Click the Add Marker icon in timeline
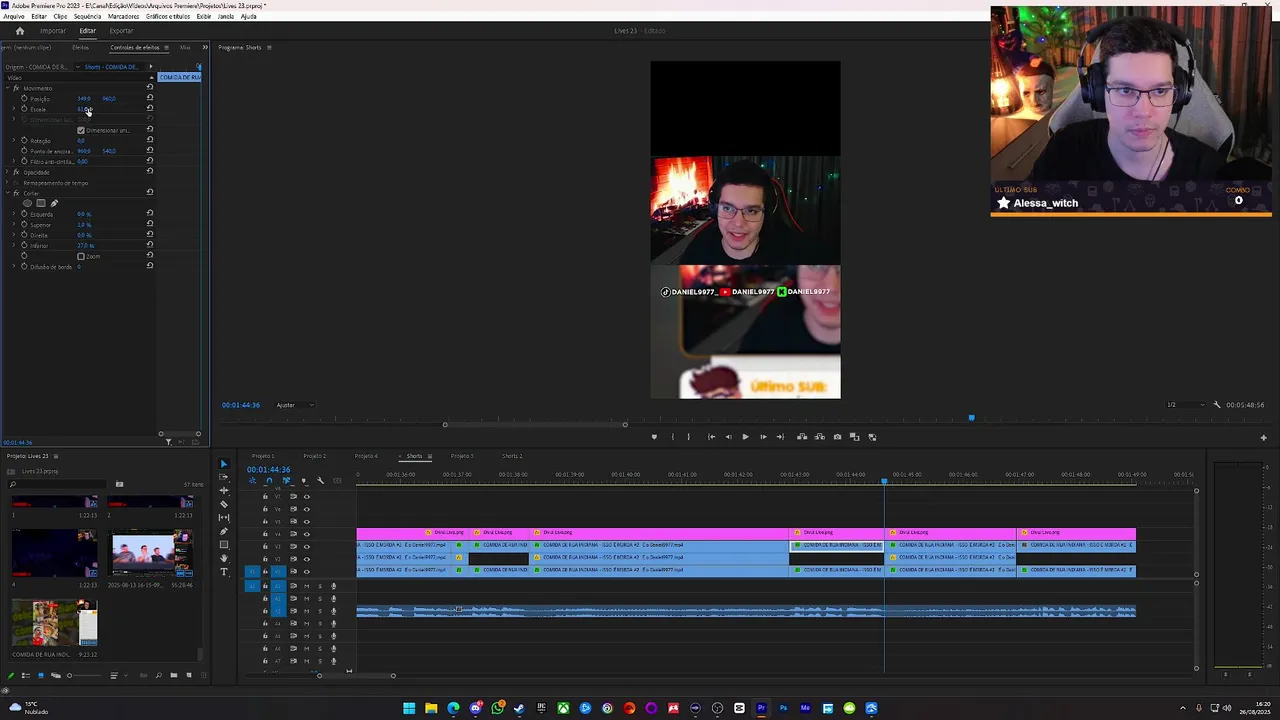Image resolution: width=1280 pixels, height=720 pixels. click(304, 481)
